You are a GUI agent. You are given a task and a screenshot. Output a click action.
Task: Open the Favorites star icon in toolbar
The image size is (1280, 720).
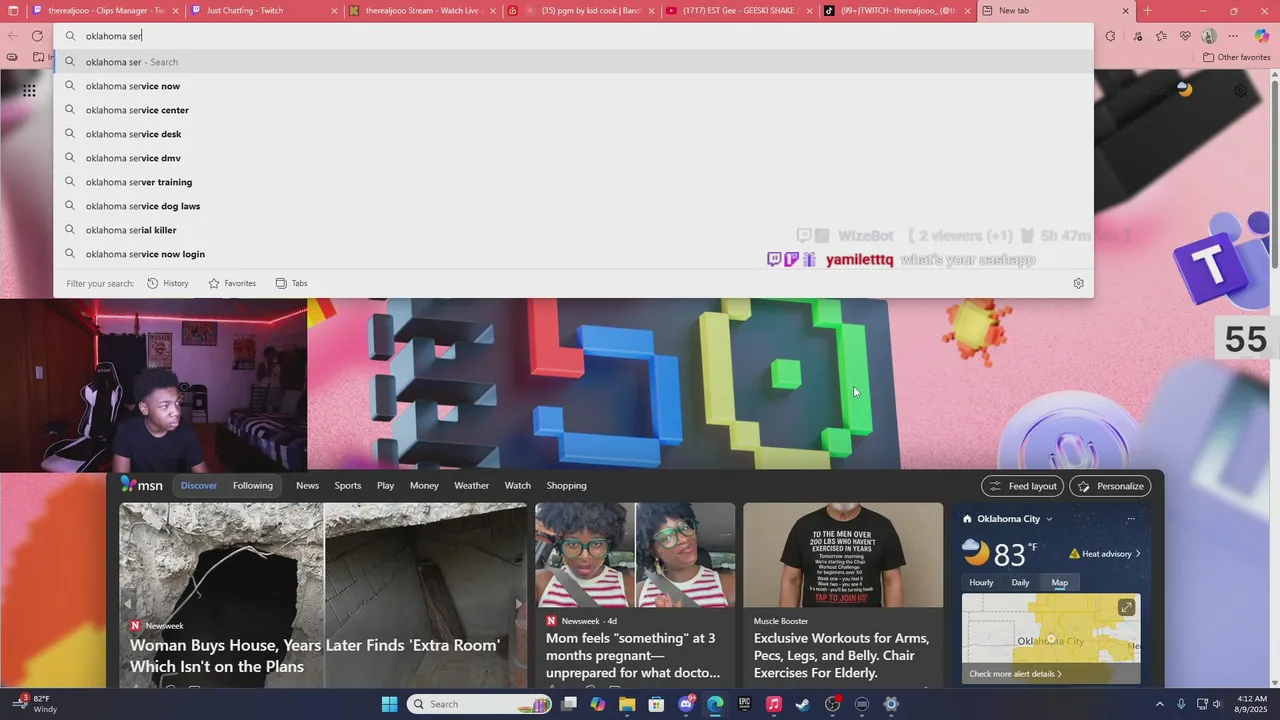[1161, 36]
